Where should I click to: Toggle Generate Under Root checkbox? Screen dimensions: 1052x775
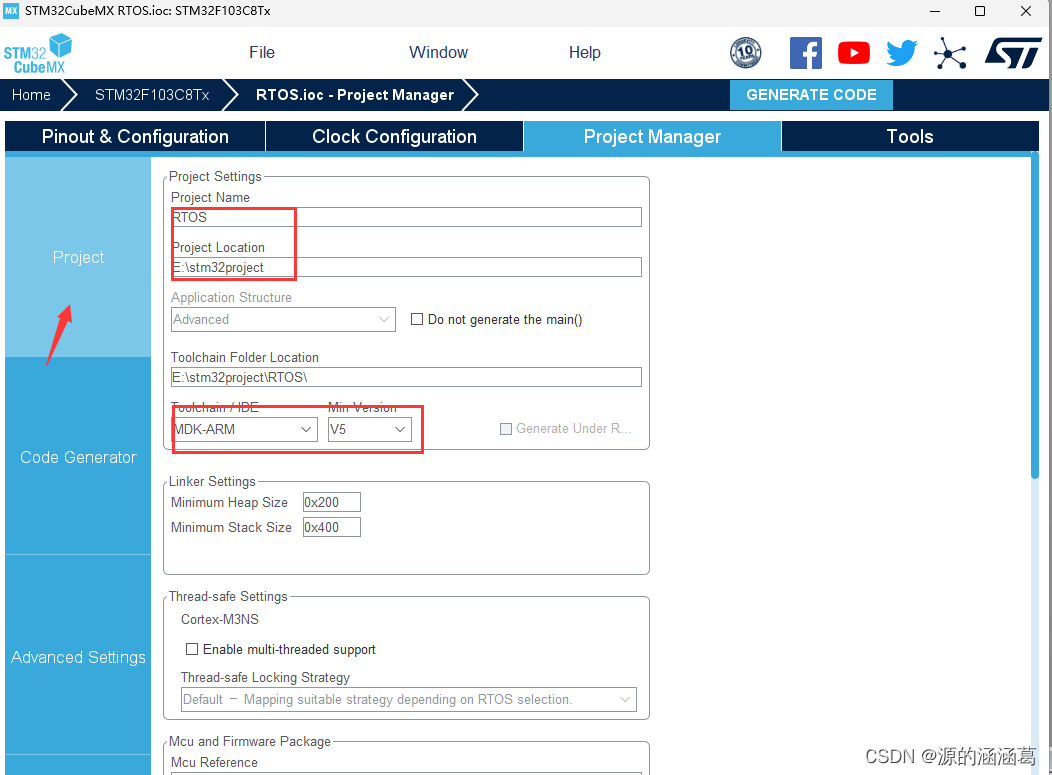[506, 429]
